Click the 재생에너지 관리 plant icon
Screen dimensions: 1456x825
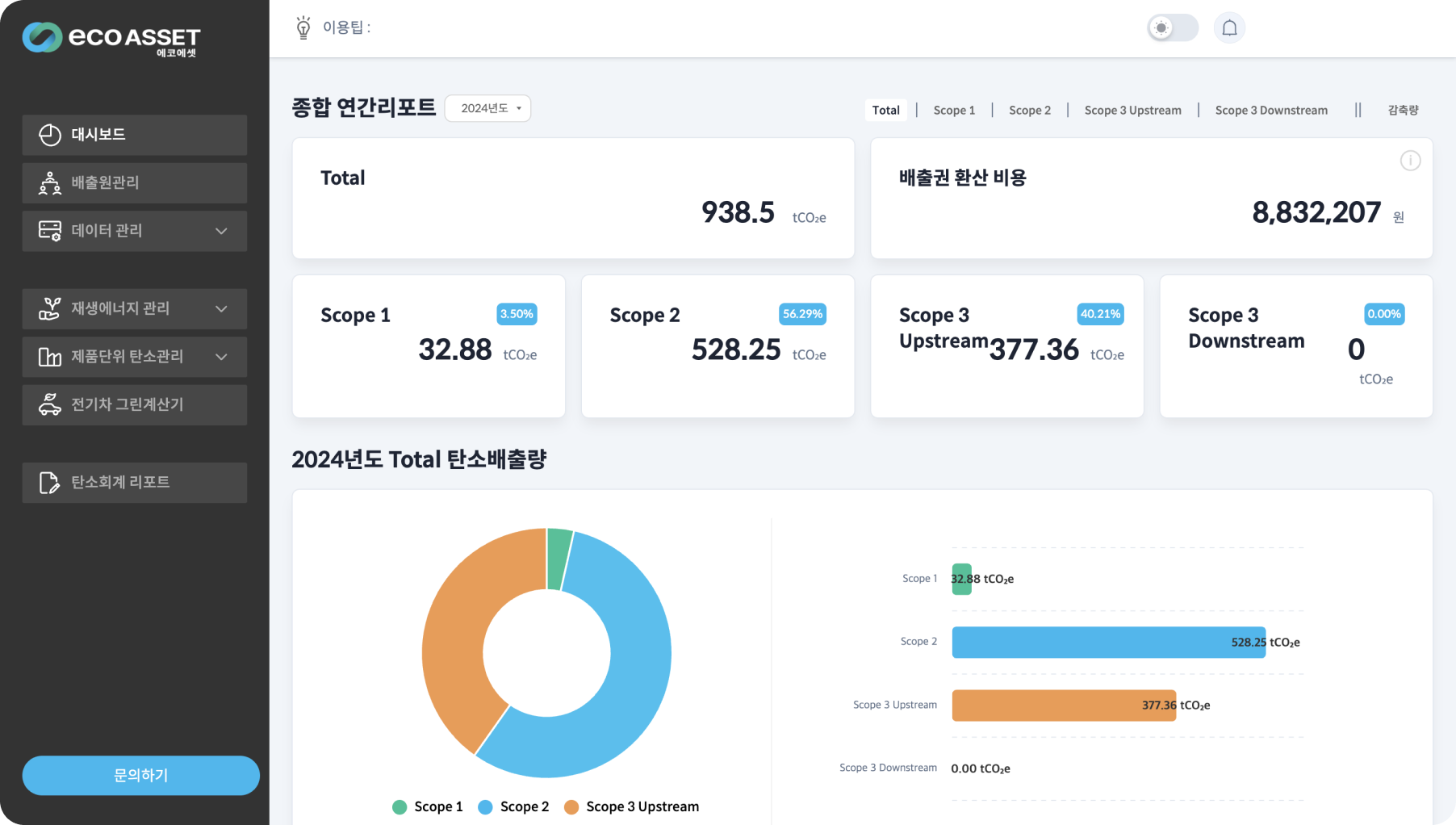(x=50, y=308)
